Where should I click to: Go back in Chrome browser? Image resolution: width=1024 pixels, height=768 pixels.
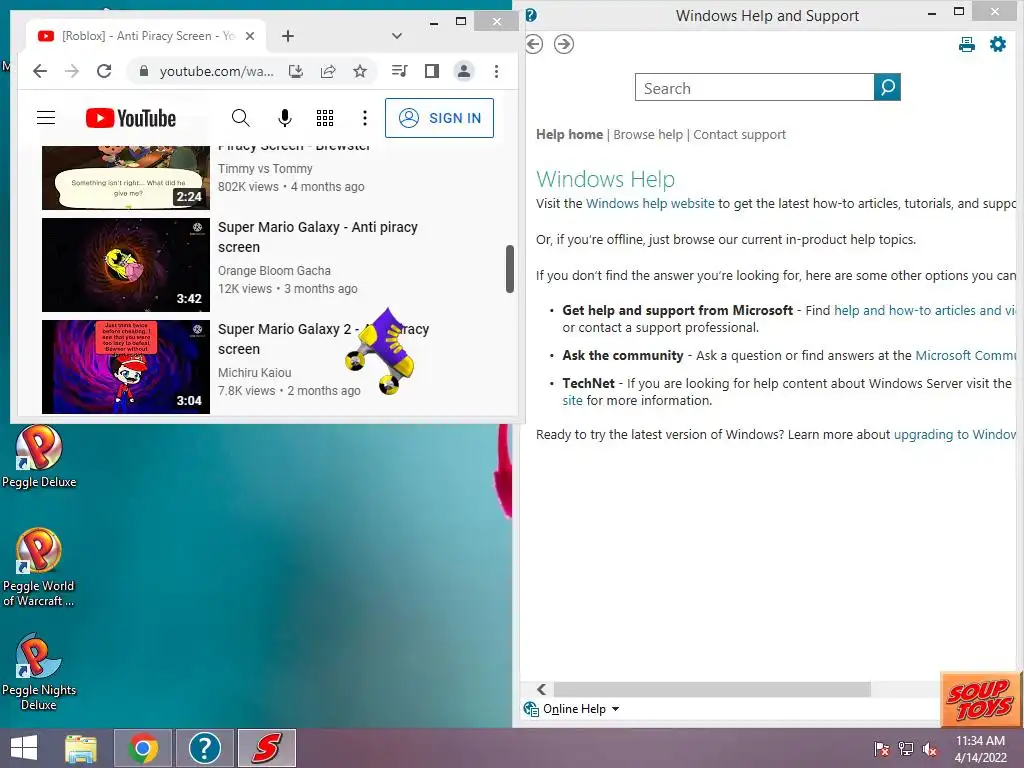tap(40, 71)
